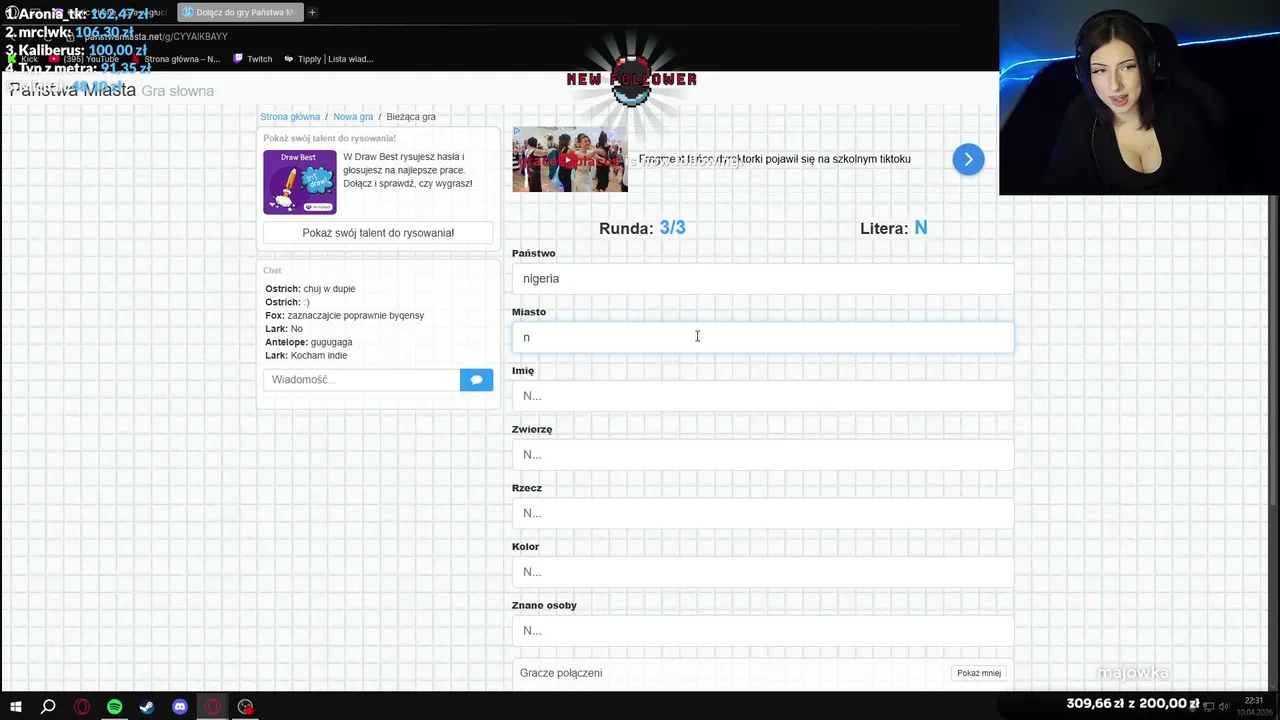Click the Państwo field containing nigeria
The width and height of the screenshot is (1280, 720).
pos(763,279)
